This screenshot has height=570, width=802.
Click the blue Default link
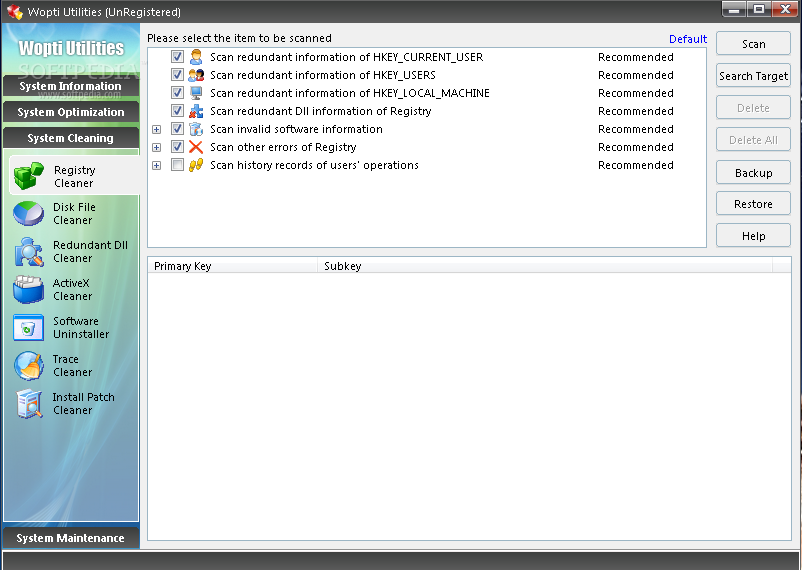(x=688, y=39)
